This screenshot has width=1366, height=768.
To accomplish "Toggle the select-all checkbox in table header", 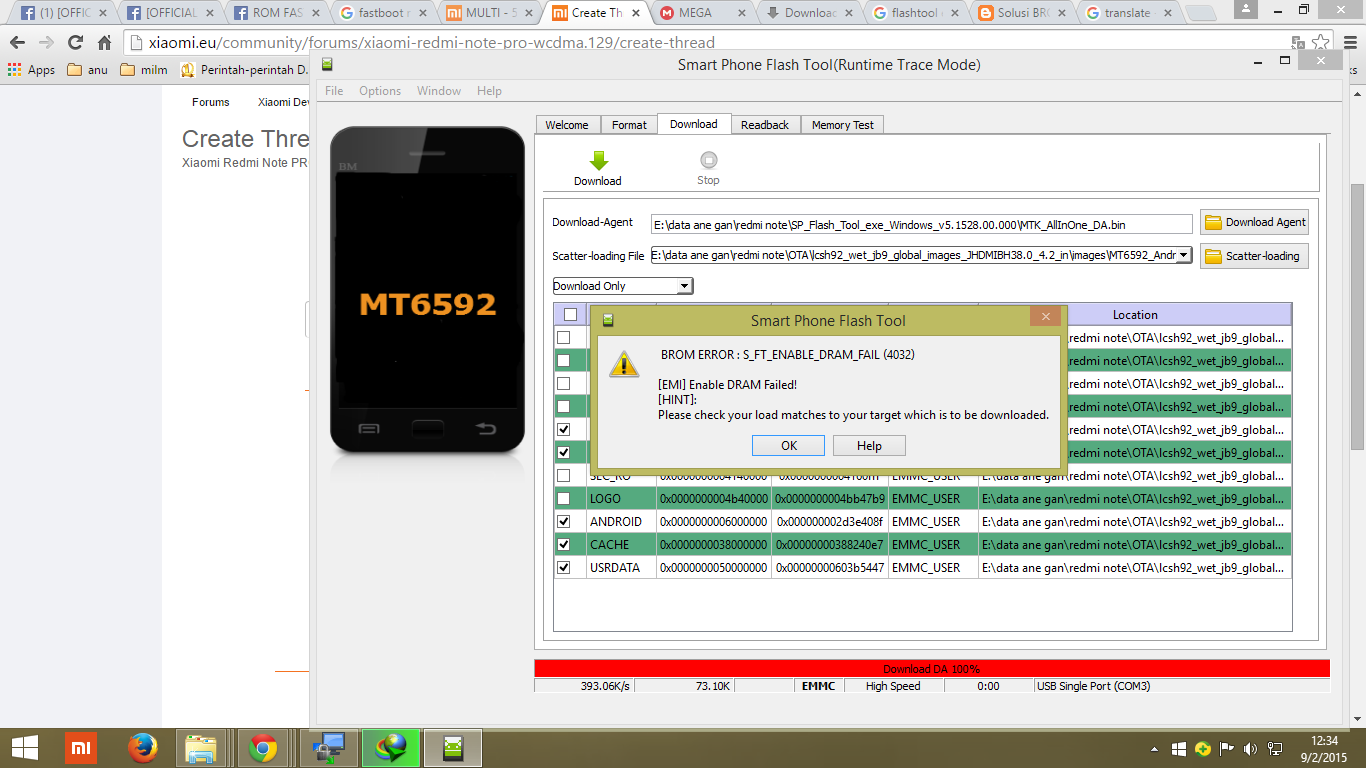I will pyautogui.click(x=570, y=314).
